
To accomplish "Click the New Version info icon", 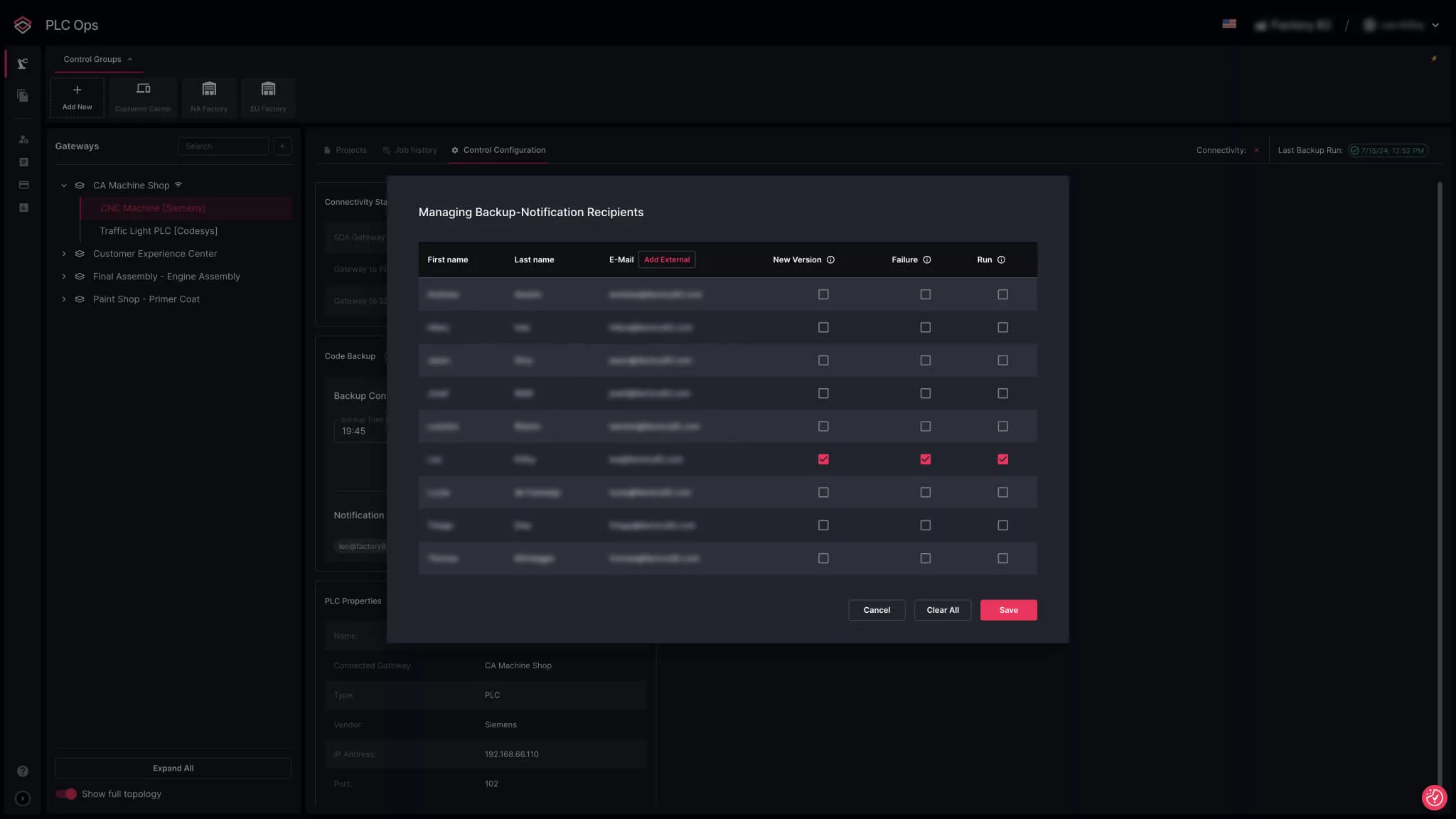I will pos(830,260).
